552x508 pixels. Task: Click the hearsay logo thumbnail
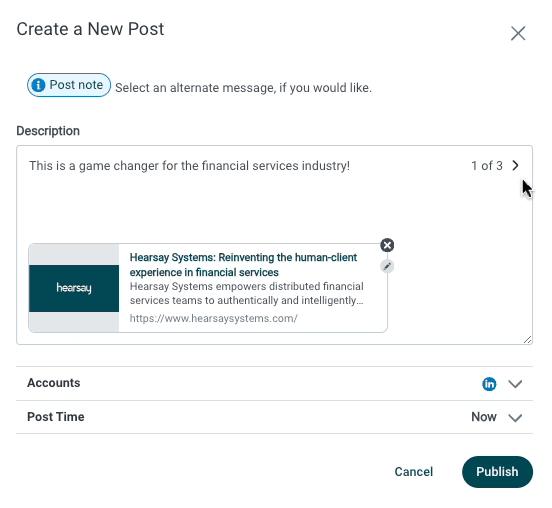coord(74,288)
